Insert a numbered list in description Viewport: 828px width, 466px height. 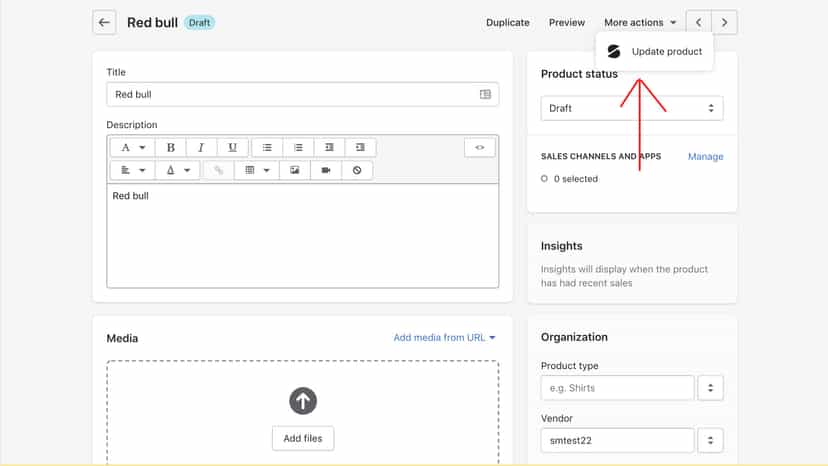click(x=298, y=147)
